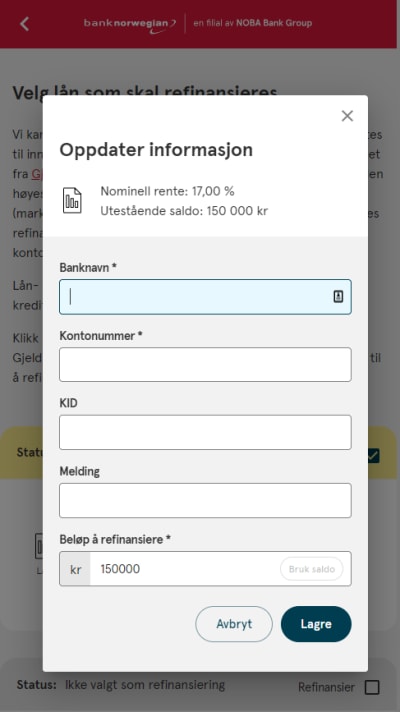
Task: Click the 'Ikke valgt som refinansiering' status text
Action: [145, 684]
